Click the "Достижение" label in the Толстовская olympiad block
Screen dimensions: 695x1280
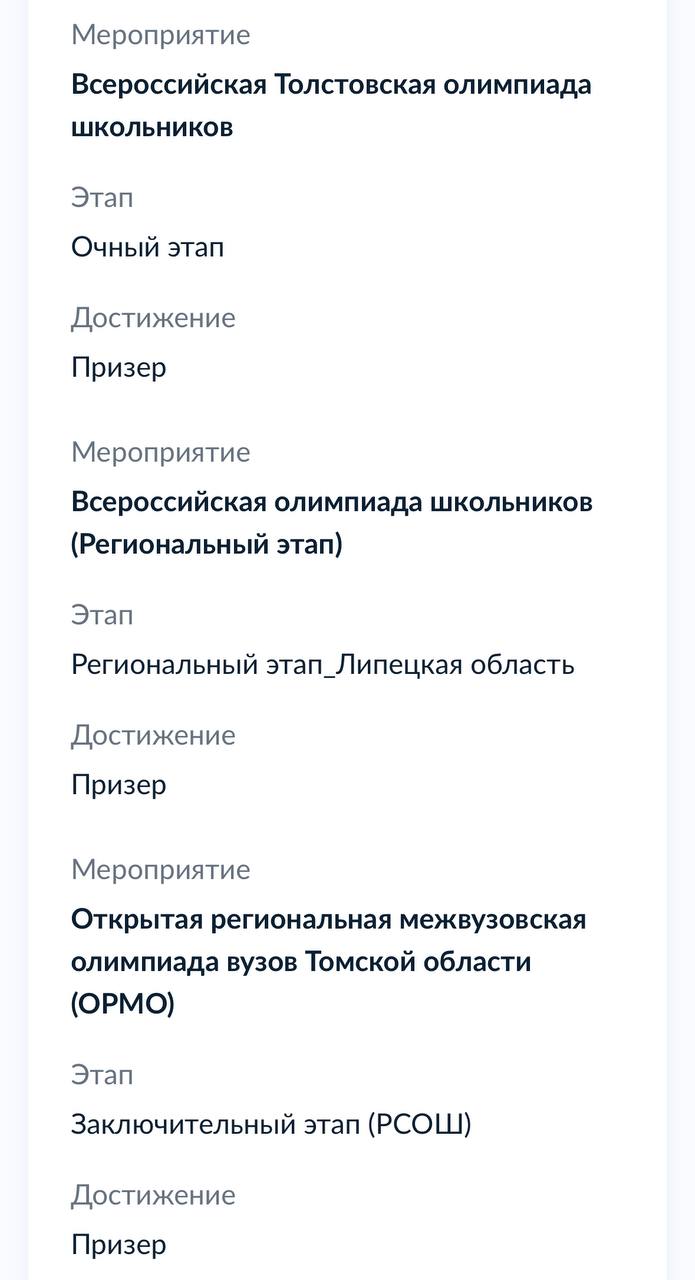152,317
